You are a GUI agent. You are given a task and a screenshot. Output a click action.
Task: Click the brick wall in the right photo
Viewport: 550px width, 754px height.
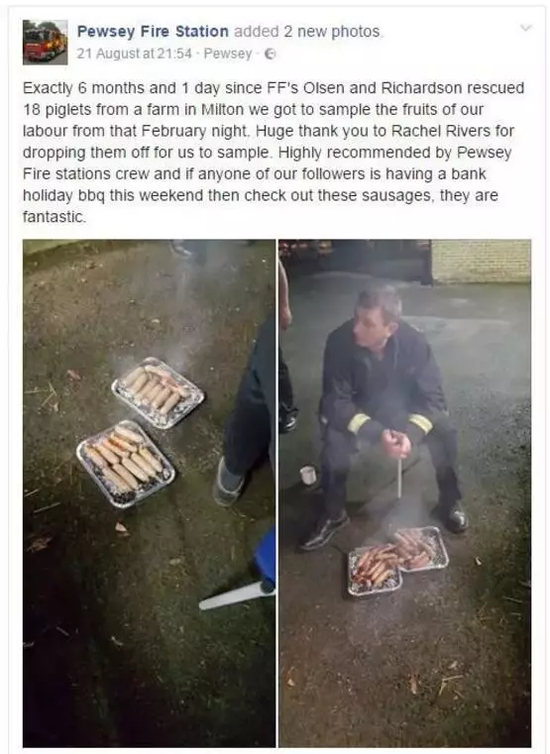(481, 262)
